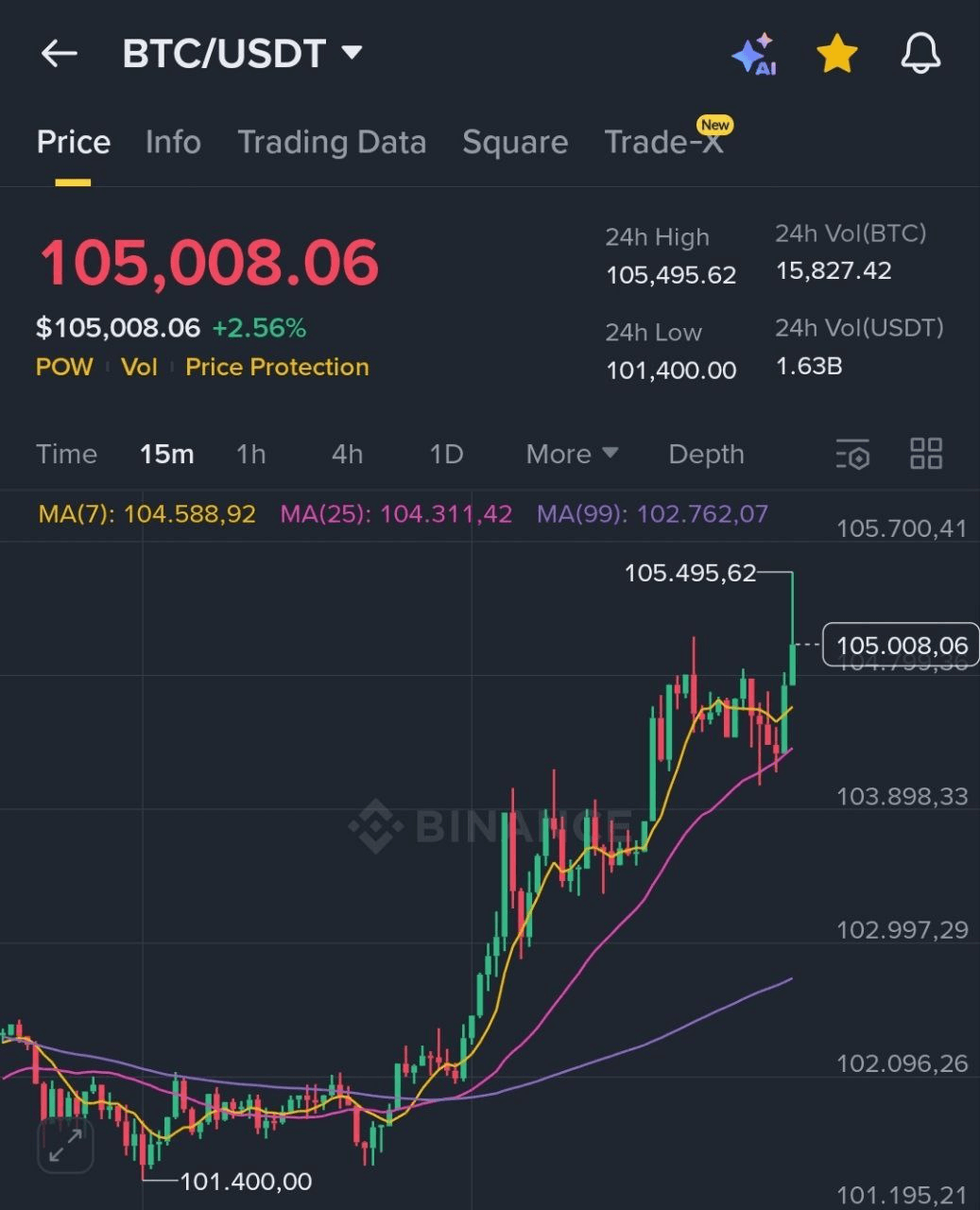The image size is (980, 1210).
Task: Switch to the Trading Data tab
Action: pos(333,142)
